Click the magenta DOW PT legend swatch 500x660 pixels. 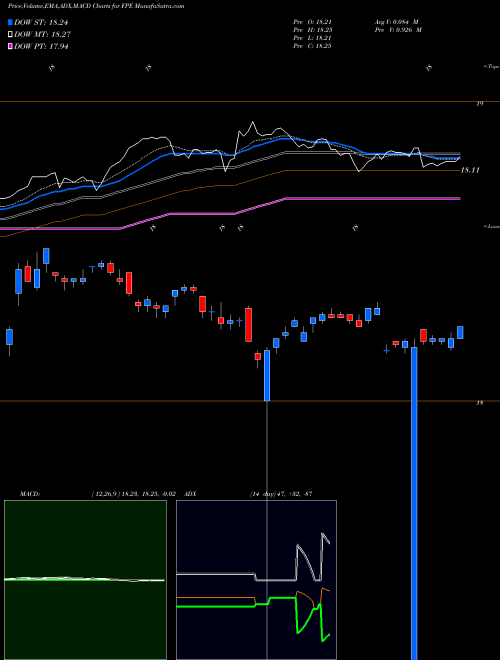pos(10,46)
